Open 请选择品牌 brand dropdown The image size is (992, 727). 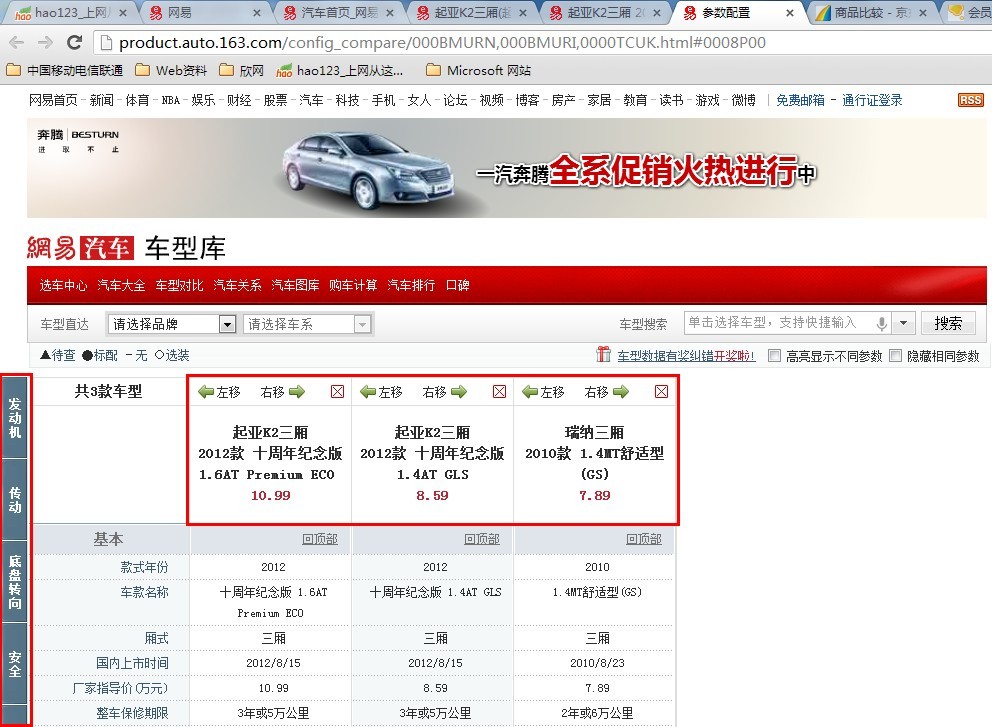tap(171, 324)
